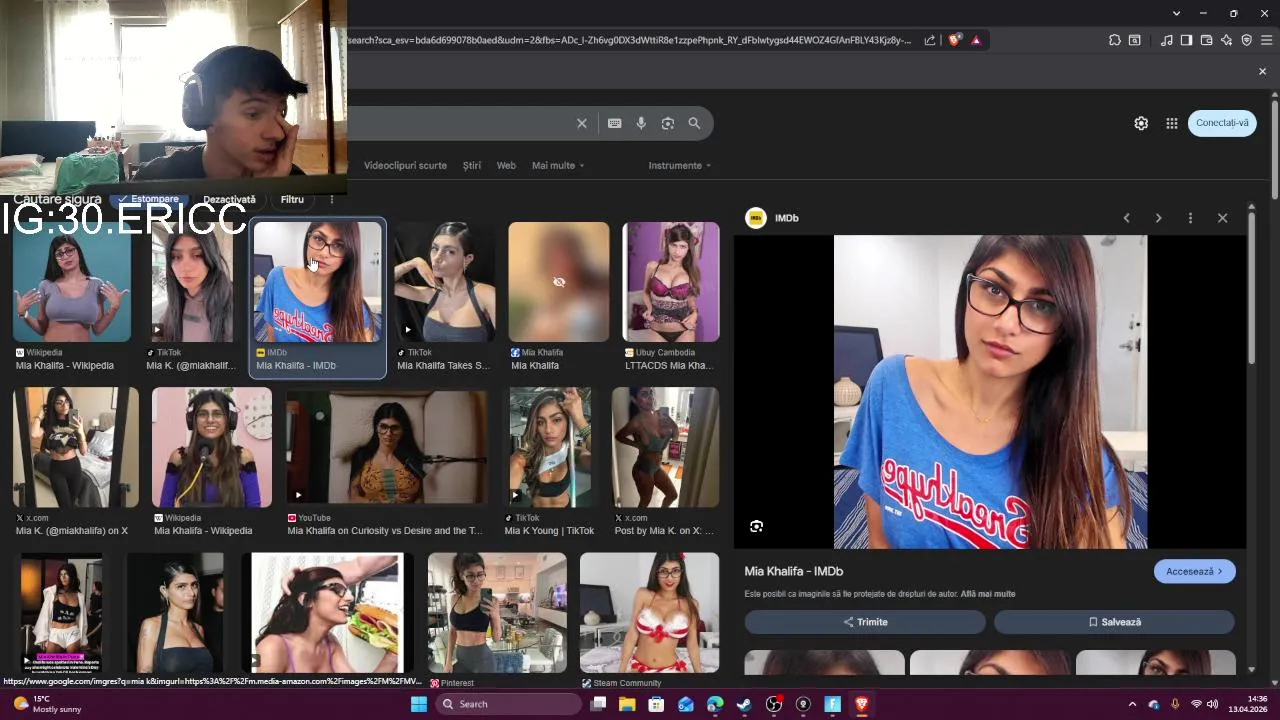Select Dezactivată safe search option
The width and height of the screenshot is (1280, 720).
tap(229, 199)
